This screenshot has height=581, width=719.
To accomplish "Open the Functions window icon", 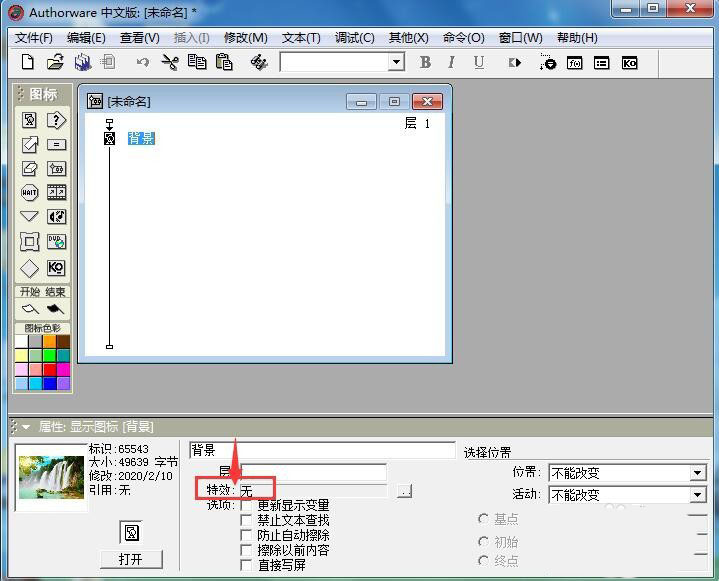I will point(575,63).
